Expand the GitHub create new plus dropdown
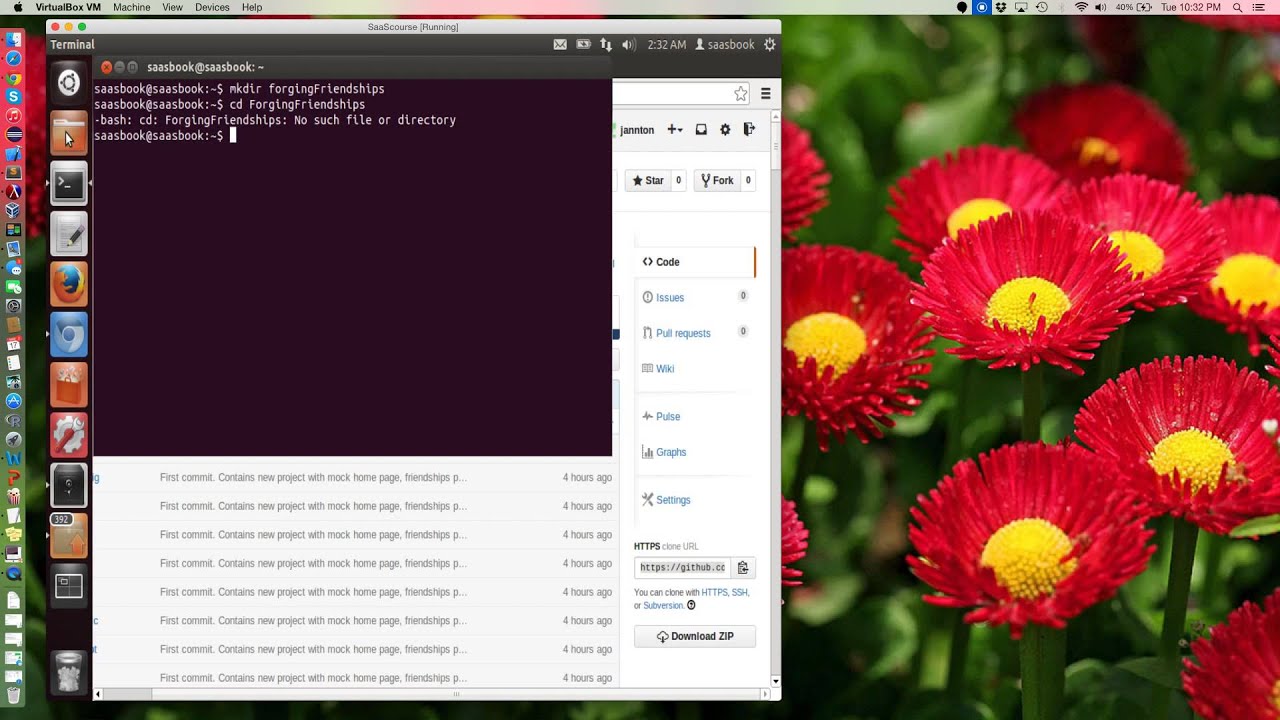The width and height of the screenshot is (1280, 720). coord(675,130)
